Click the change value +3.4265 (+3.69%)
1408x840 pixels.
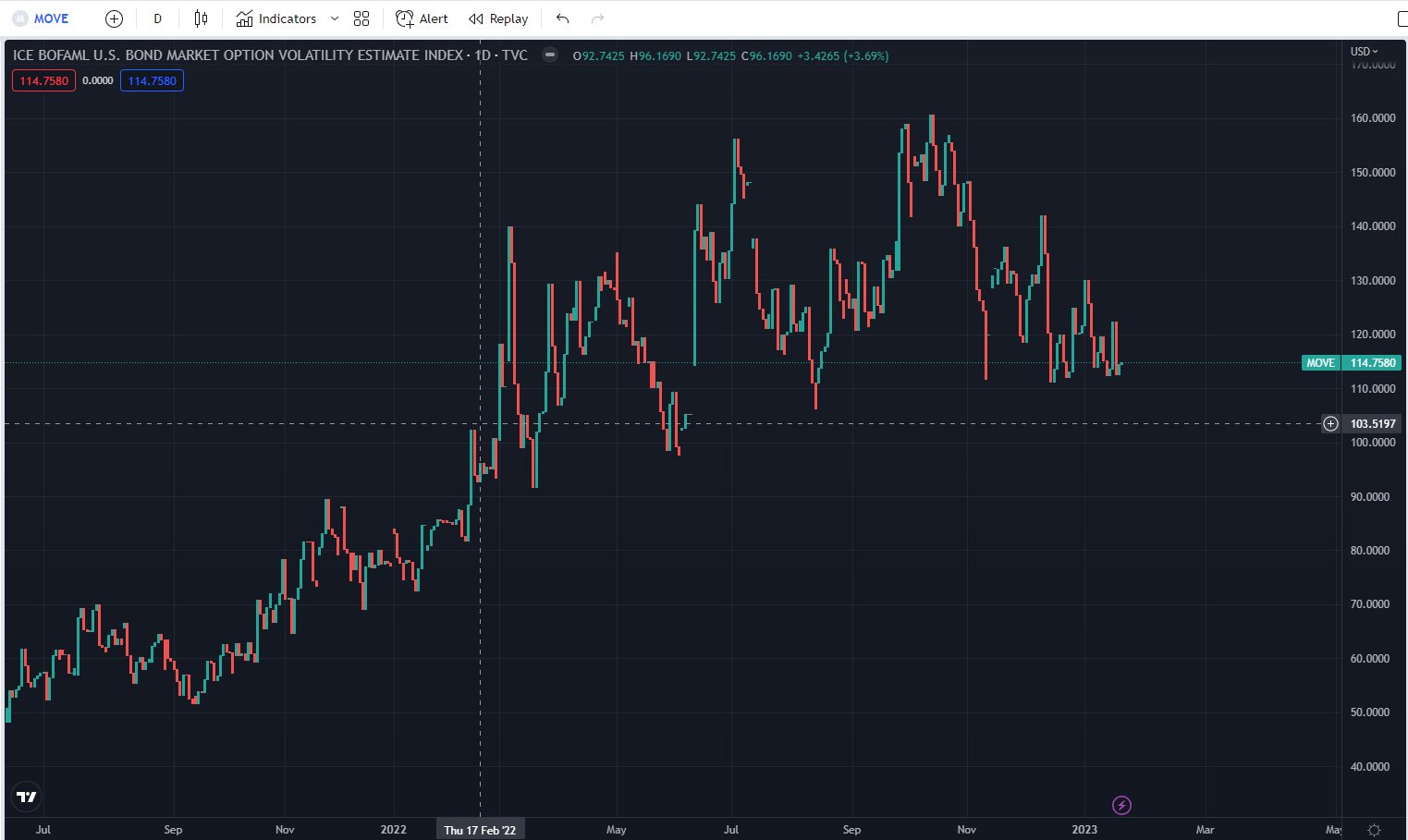(842, 55)
